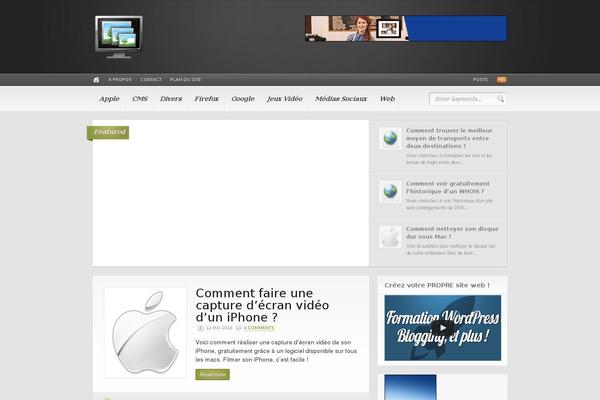This screenshot has height=400, width=600.
Task: Click the monitor site logo
Action: [119, 37]
